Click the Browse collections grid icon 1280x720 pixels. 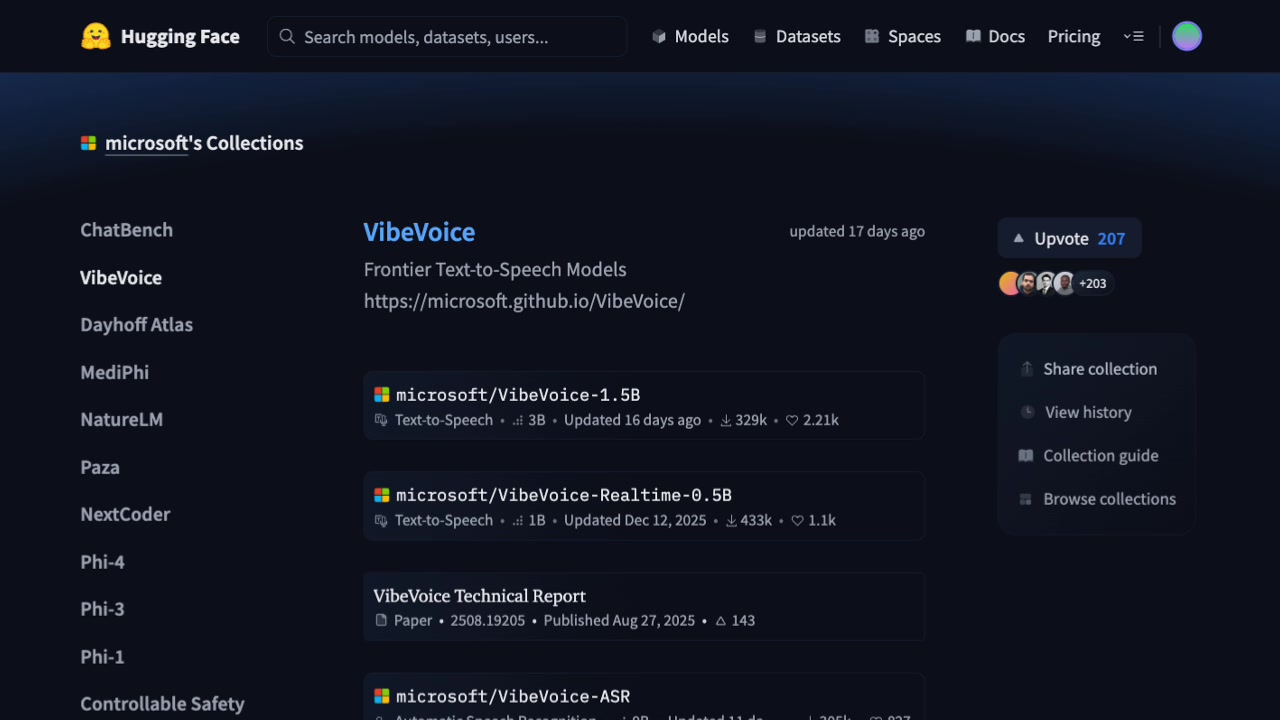pos(1026,499)
